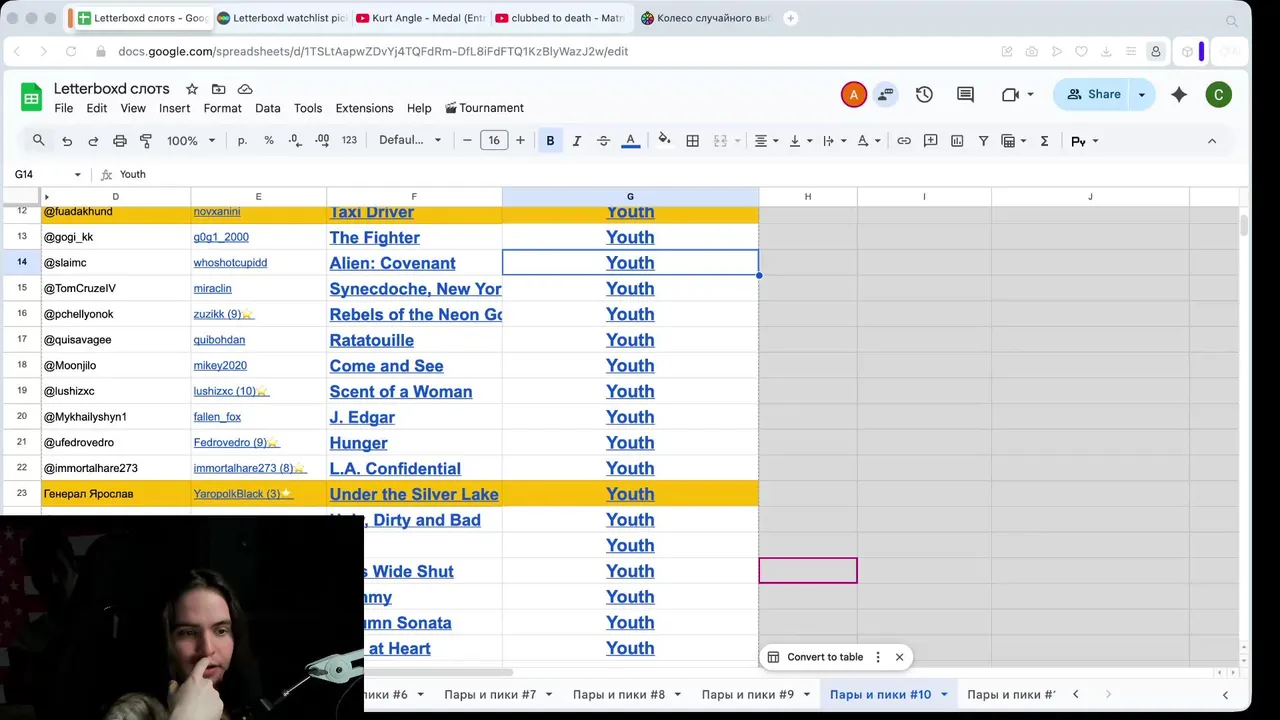Screen dimensions: 1280x720
Task: Toggle strikethrough formatting
Action: tap(603, 141)
